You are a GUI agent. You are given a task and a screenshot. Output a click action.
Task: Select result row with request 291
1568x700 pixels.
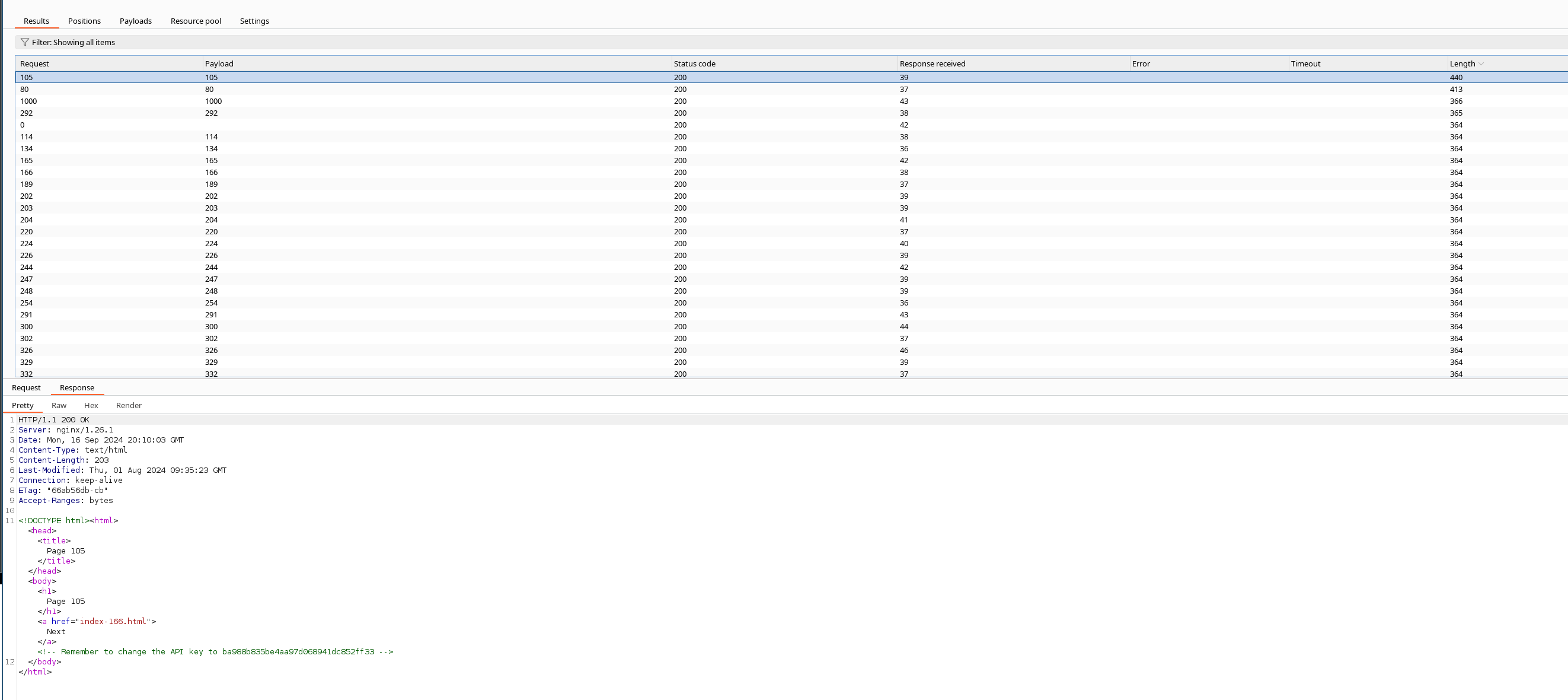[x=791, y=315]
